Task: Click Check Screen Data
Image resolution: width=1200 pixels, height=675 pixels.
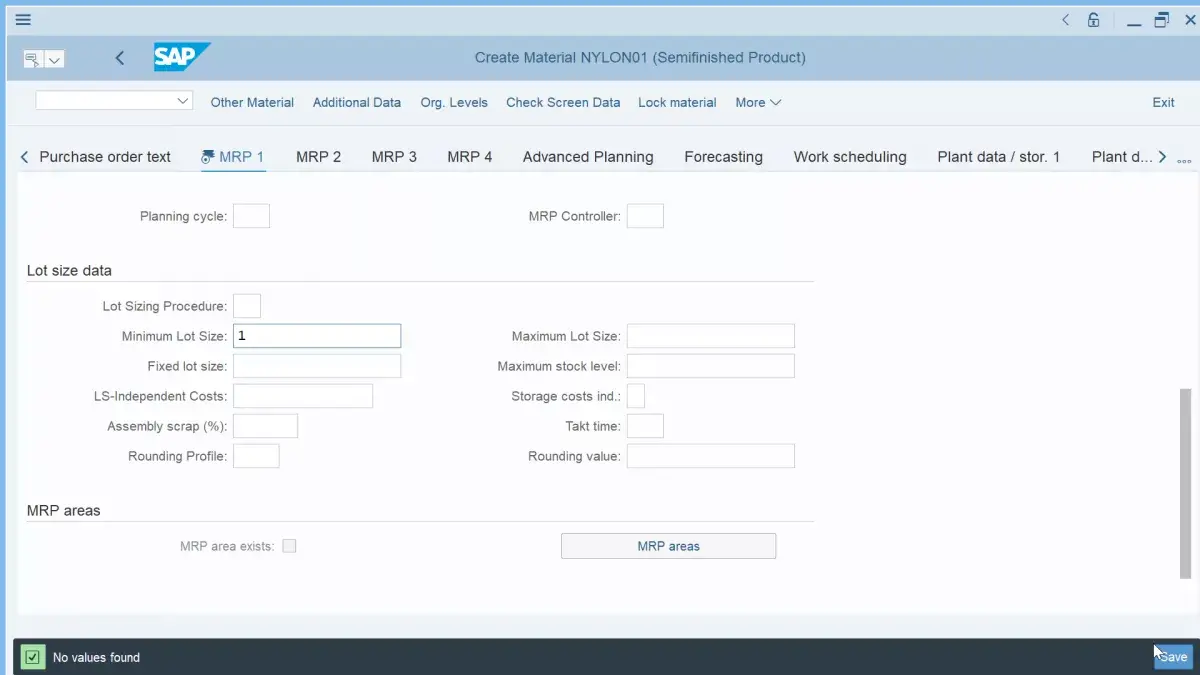Action: click(563, 102)
